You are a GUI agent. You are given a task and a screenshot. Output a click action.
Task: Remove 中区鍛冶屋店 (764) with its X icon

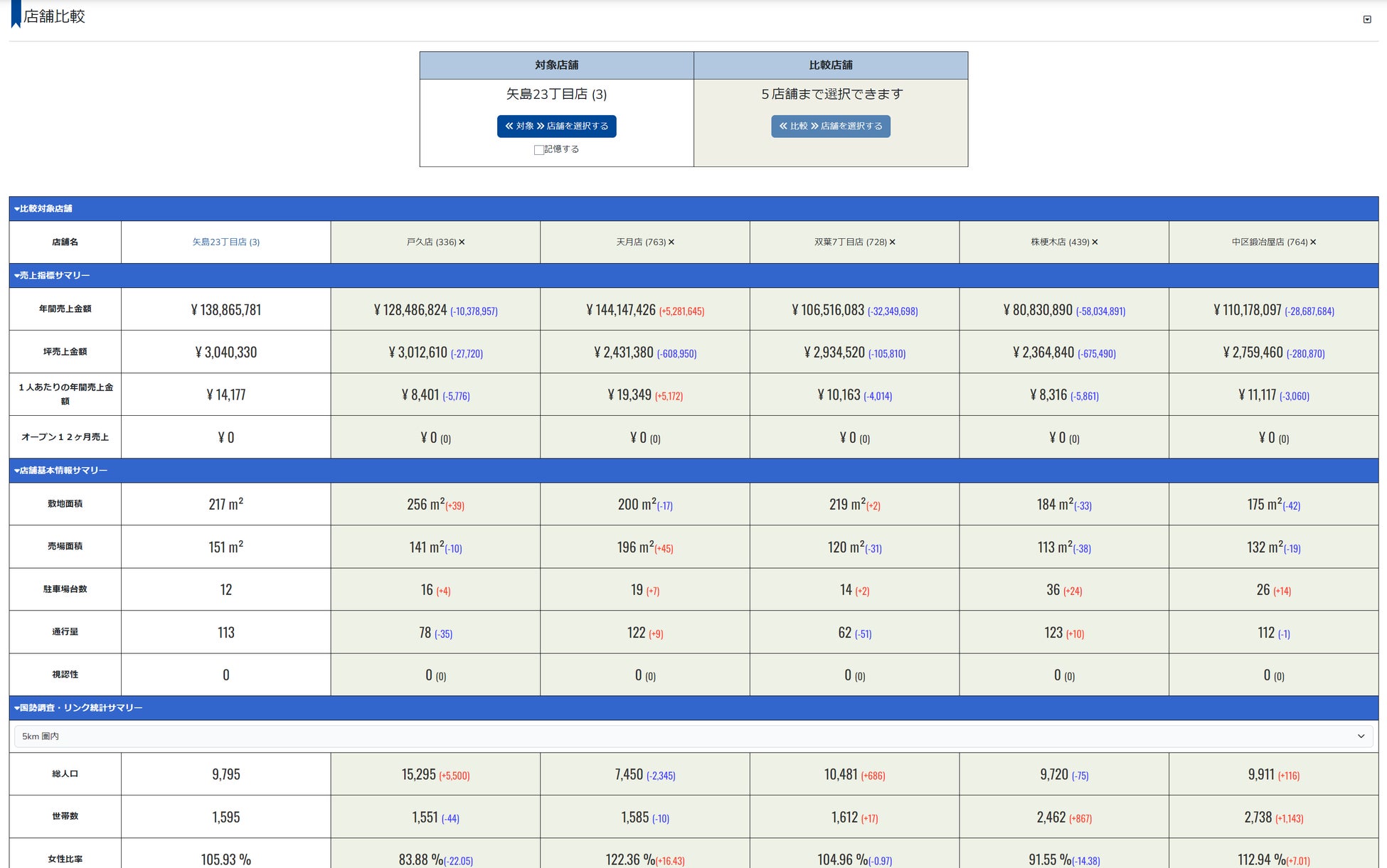tap(1313, 242)
